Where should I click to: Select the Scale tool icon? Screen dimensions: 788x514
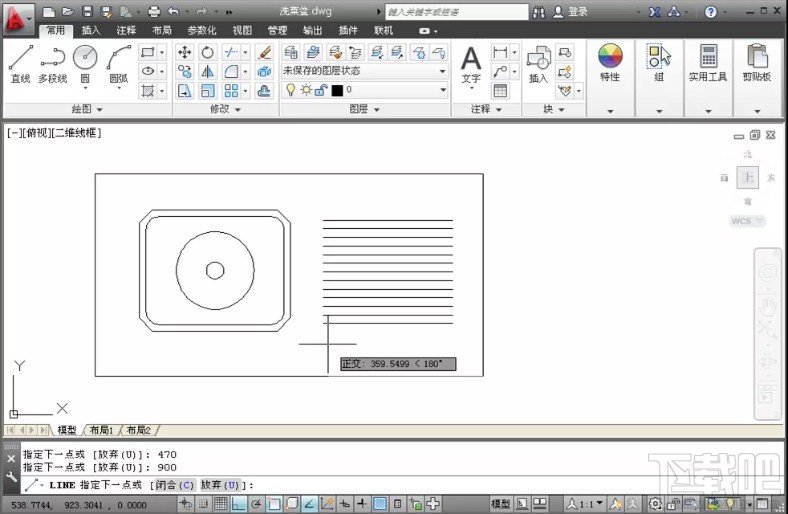point(208,91)
